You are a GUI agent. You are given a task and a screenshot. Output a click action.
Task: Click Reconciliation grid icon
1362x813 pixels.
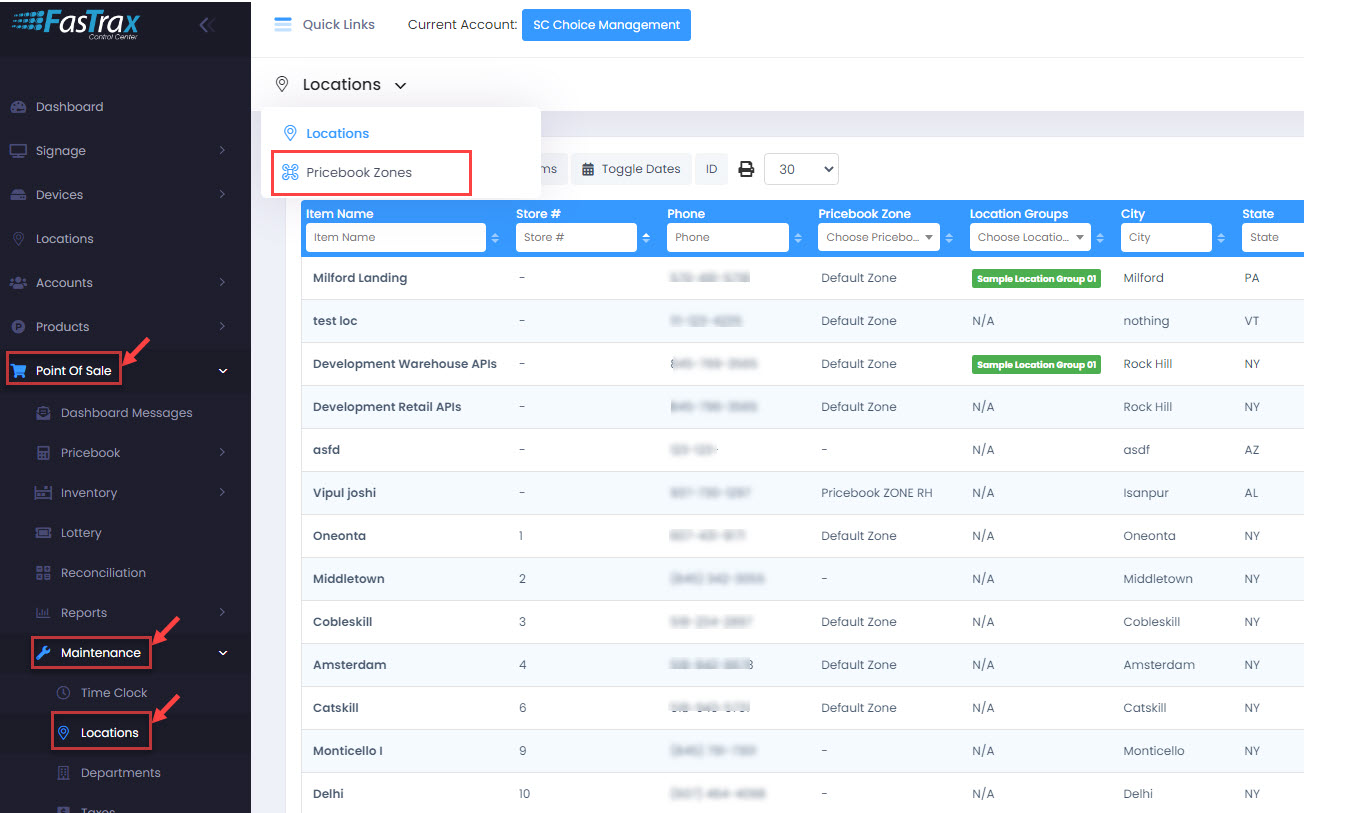[43, 573]
